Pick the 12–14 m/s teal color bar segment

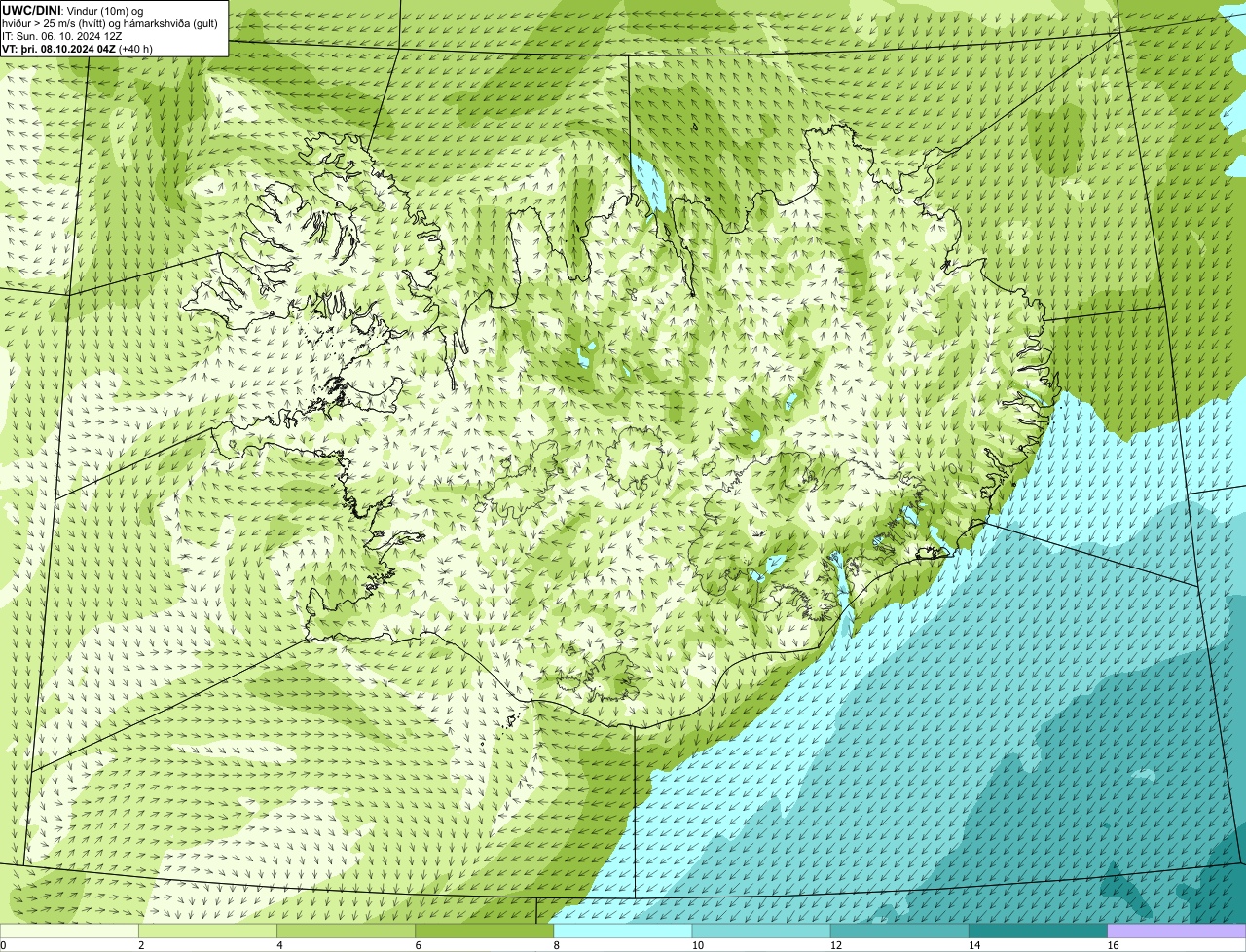click(900, 932)
